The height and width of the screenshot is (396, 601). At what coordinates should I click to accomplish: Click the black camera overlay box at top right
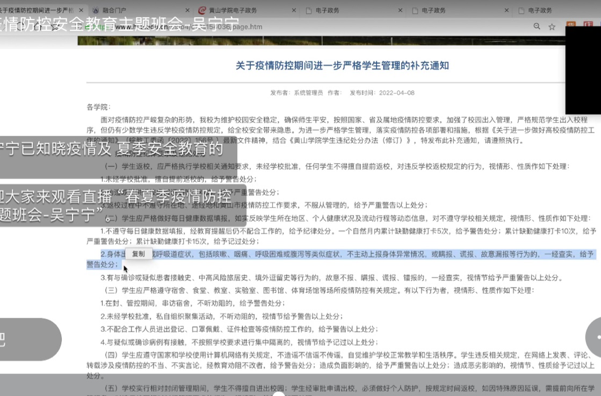583,70
